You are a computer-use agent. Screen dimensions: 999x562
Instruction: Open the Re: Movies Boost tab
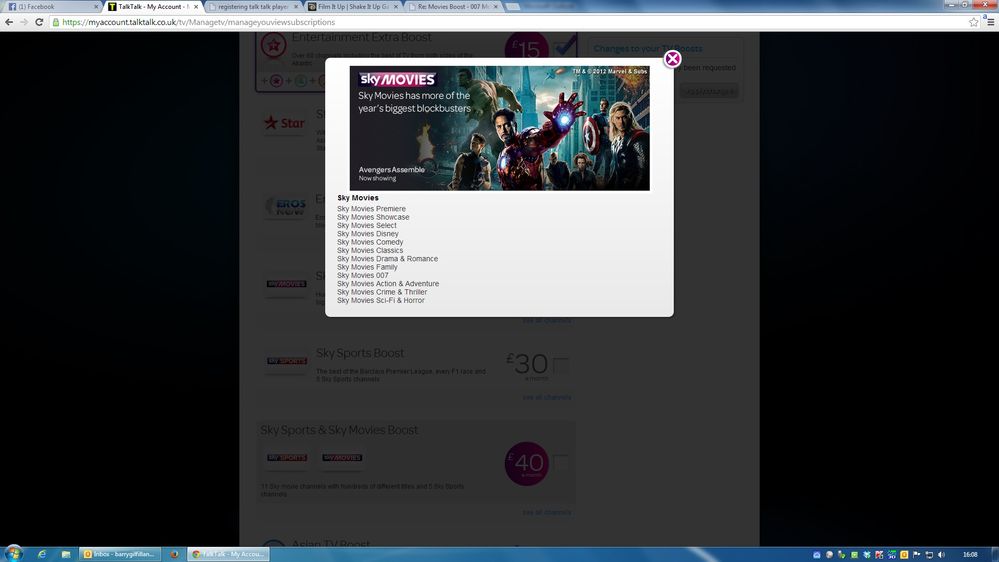[x=452, y=6]
